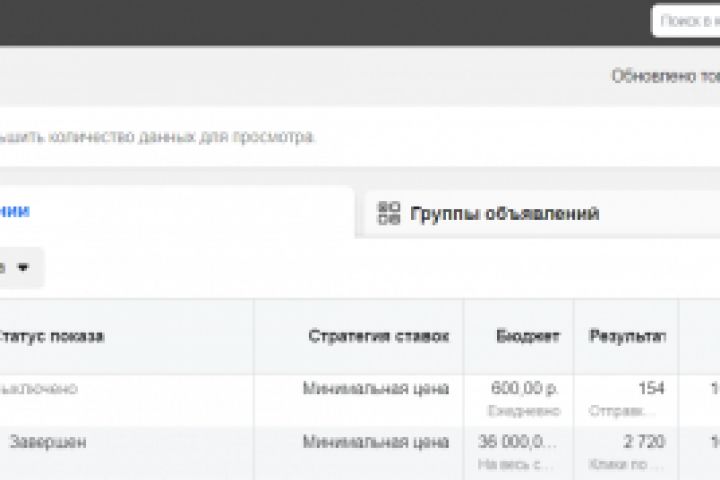720x480 pixels.
Task: Click the Ежедневно label under the 600,00 budget
Action: click(524, 411)
